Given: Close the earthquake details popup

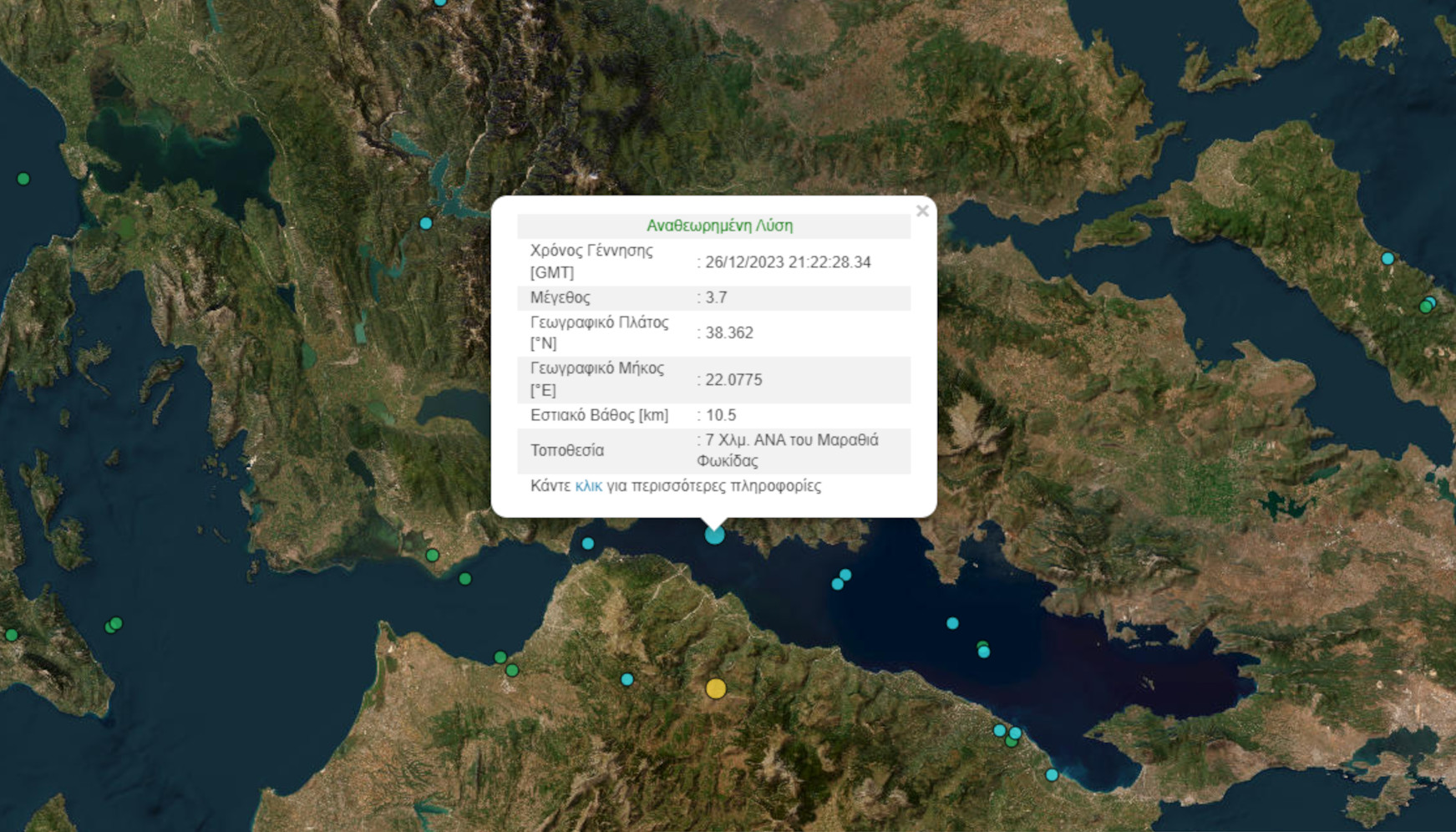Looking at the screenshot, I should click(922, 211).
